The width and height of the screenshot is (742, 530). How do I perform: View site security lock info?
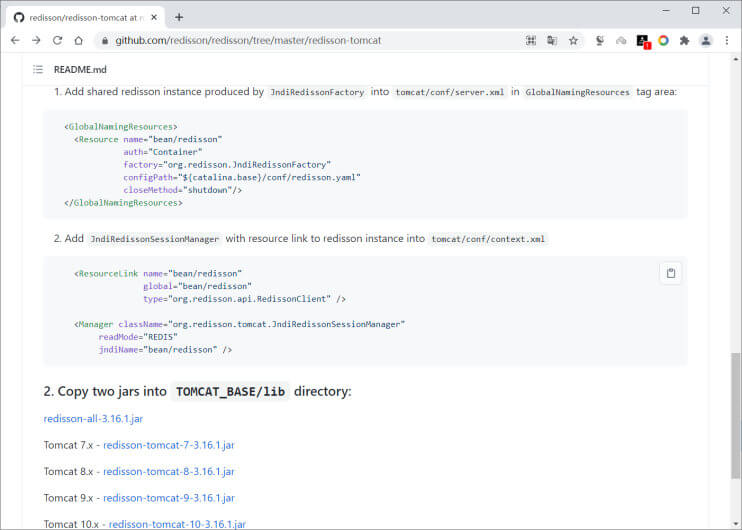[105, 41]
